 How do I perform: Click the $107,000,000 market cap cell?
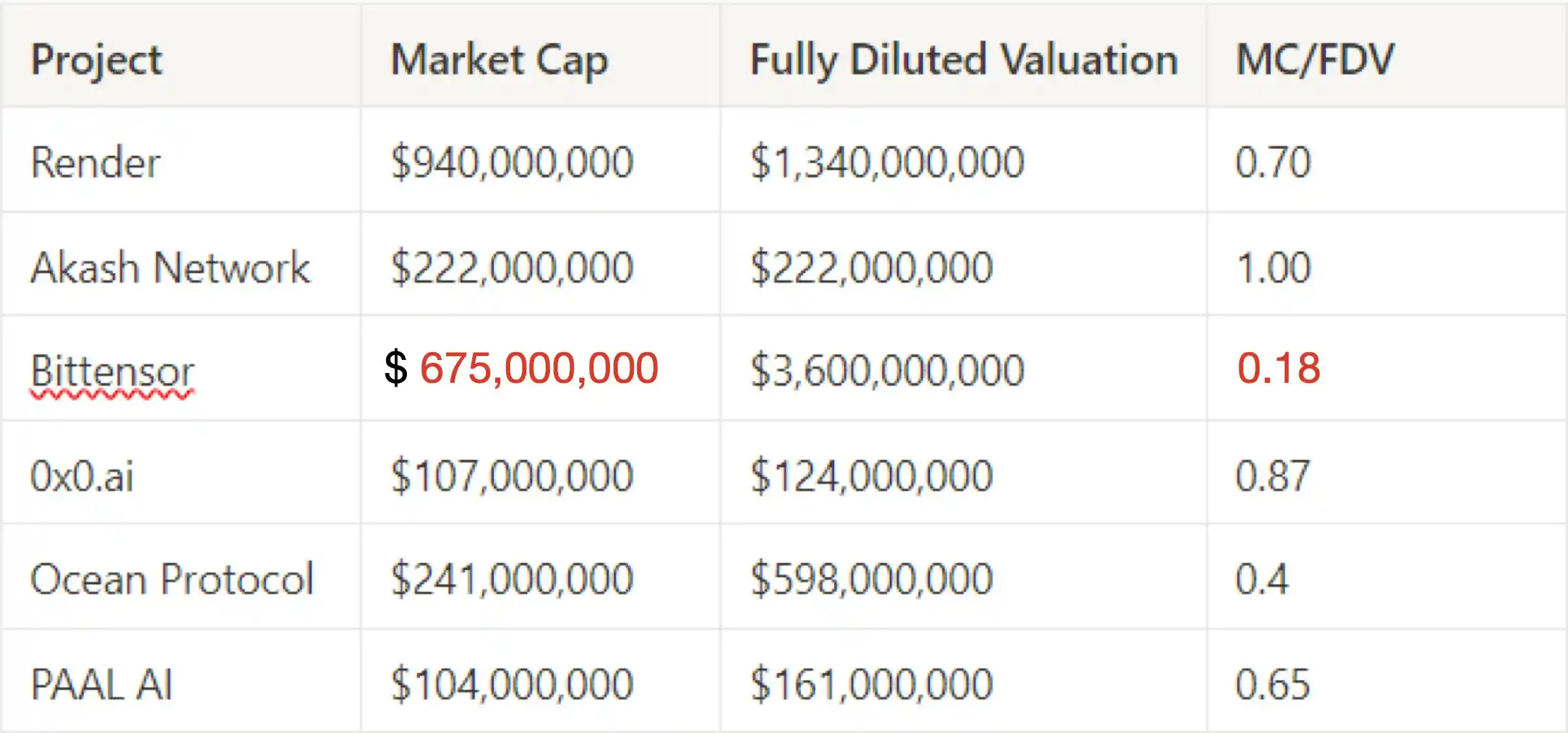pyautogui.click(x=512, y=475)
